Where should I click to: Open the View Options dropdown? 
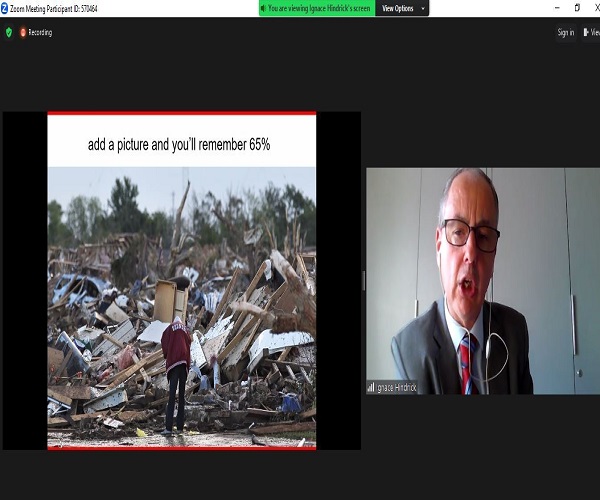[x=402, y=8]
